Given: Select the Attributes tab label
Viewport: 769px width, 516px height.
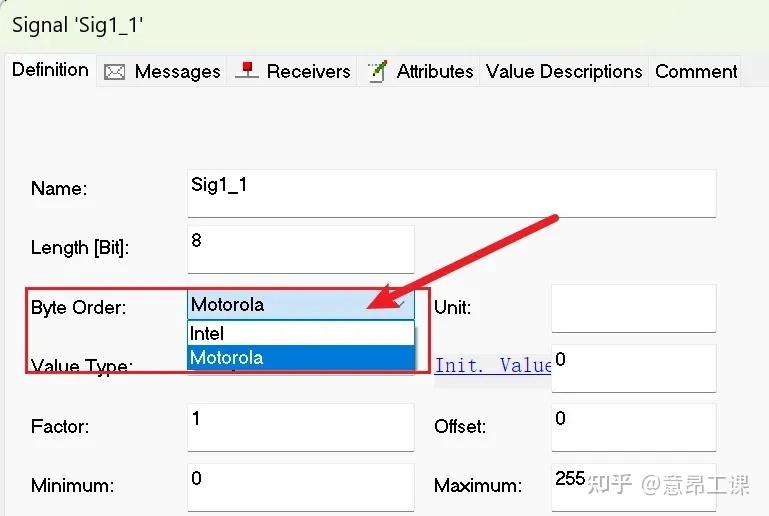Looking at the screenshot, I should click(x=435, y=72).
